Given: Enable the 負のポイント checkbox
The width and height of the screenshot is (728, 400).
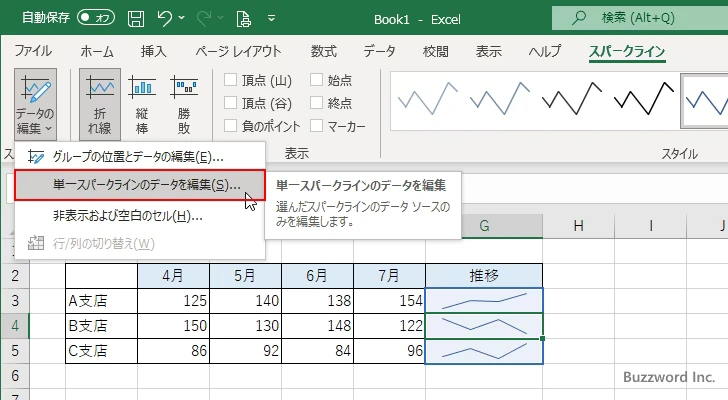Looking at the screenshot, I should click(230, 125).
